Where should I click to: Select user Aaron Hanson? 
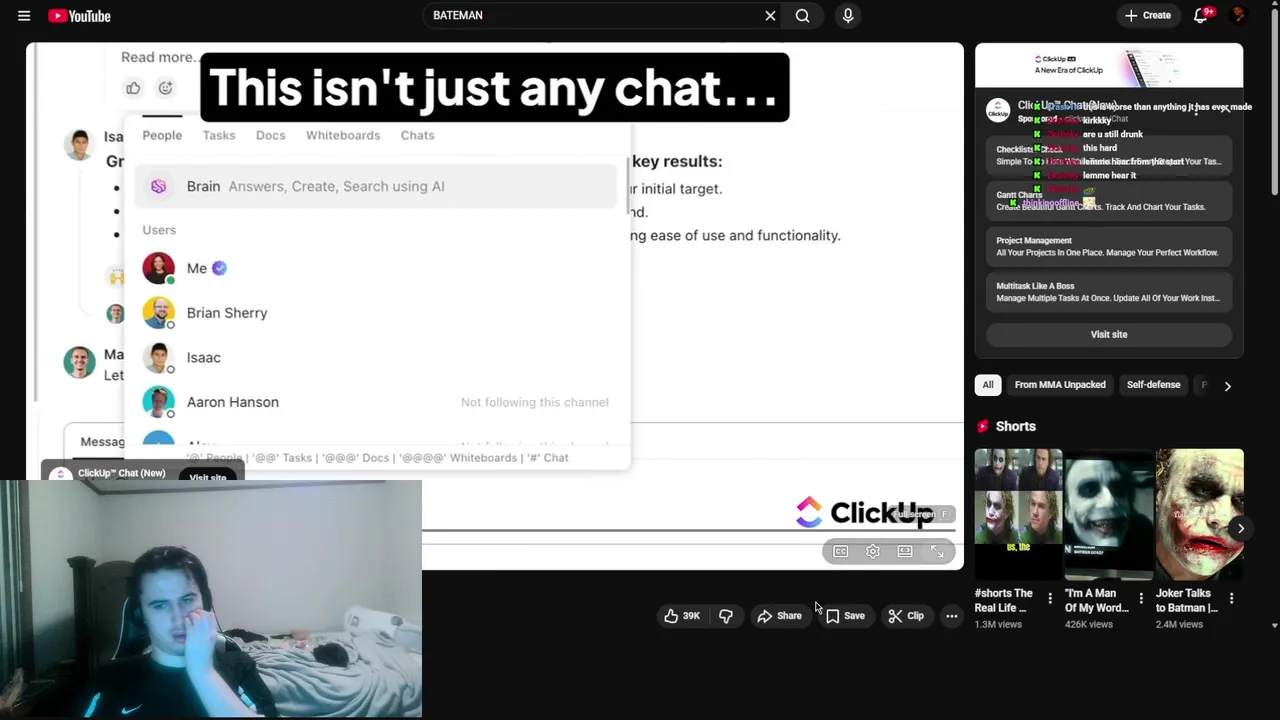[375, 402]
